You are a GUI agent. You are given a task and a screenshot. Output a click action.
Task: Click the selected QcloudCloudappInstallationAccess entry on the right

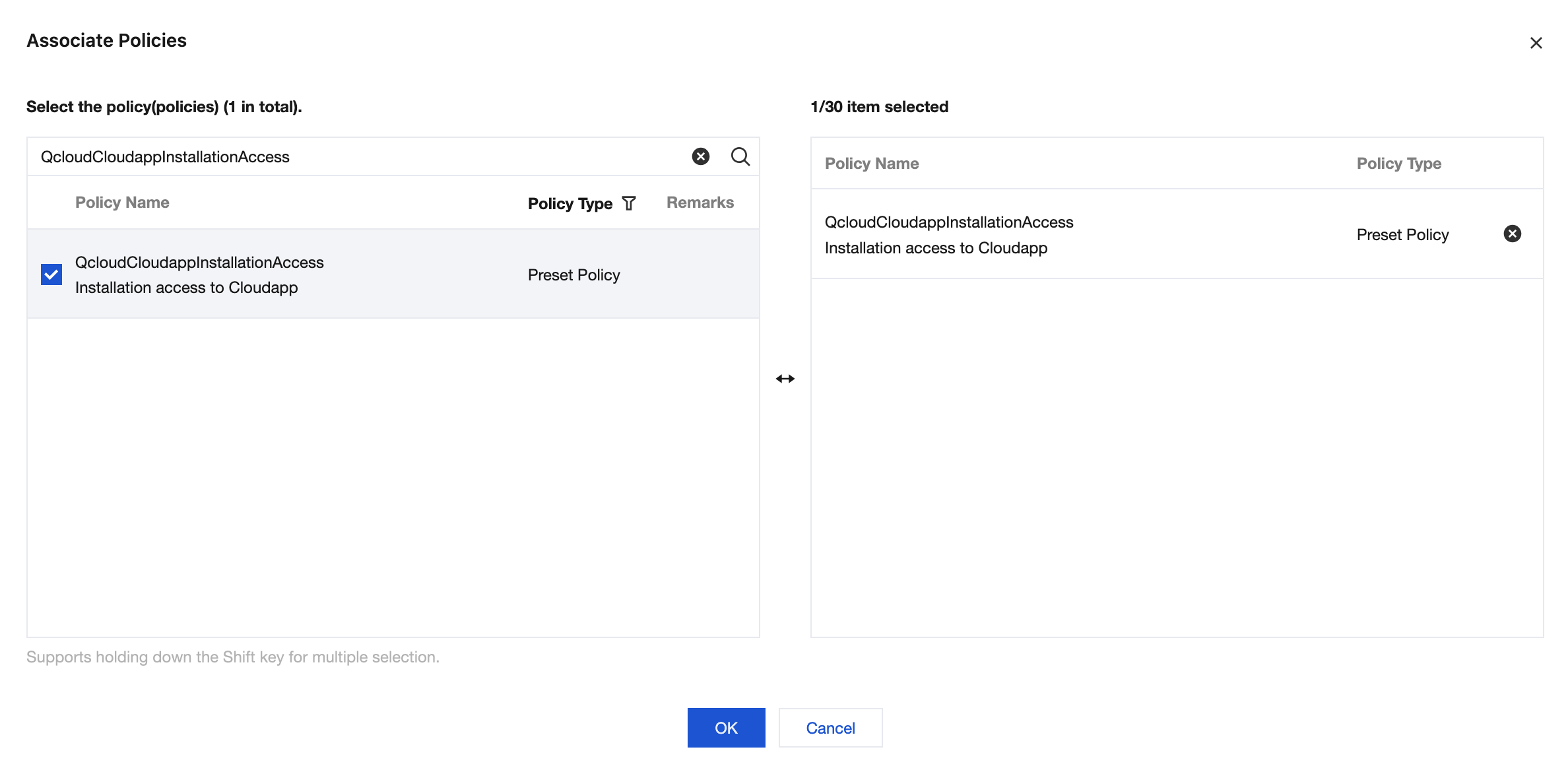click(948, 222)
